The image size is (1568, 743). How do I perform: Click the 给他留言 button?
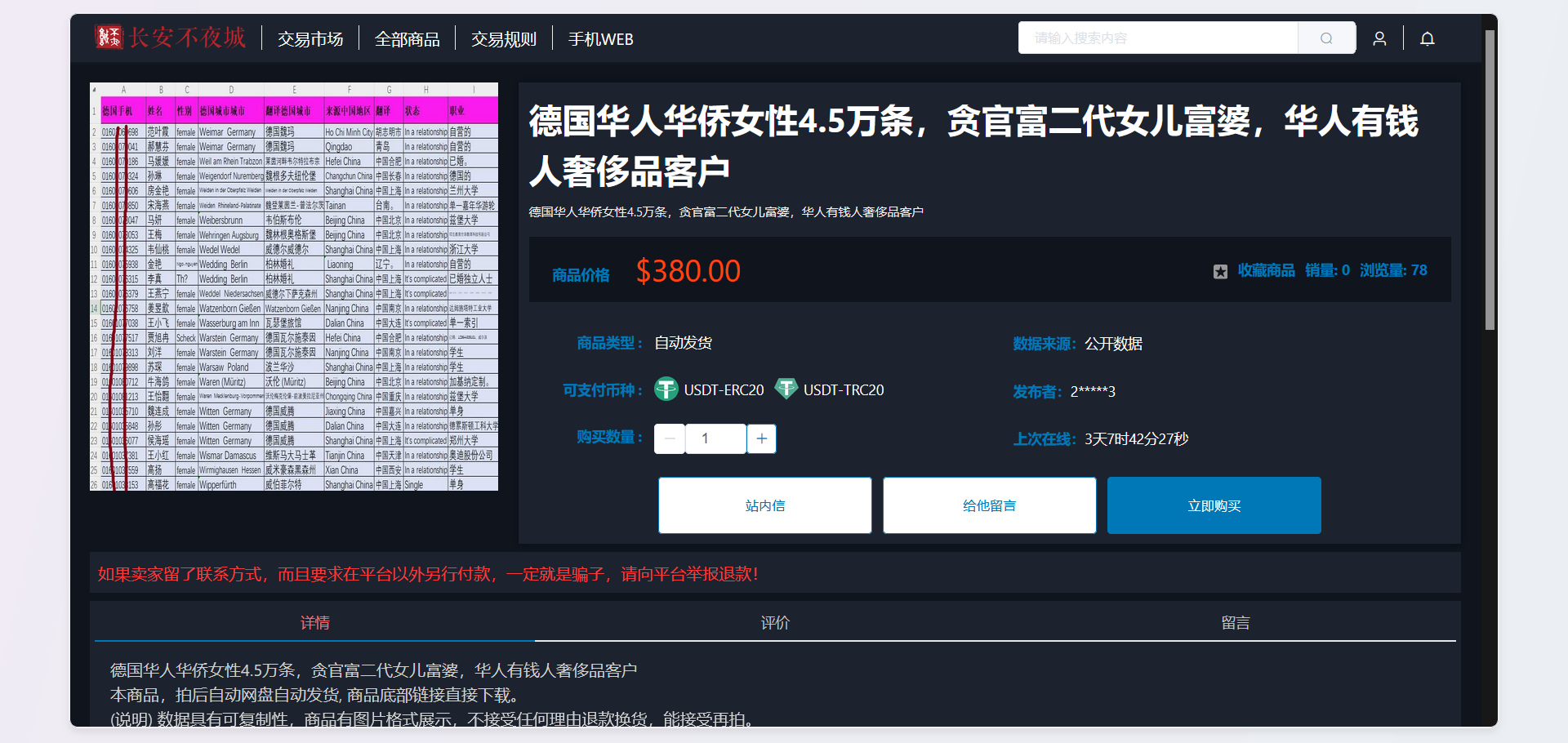(989, 505)
